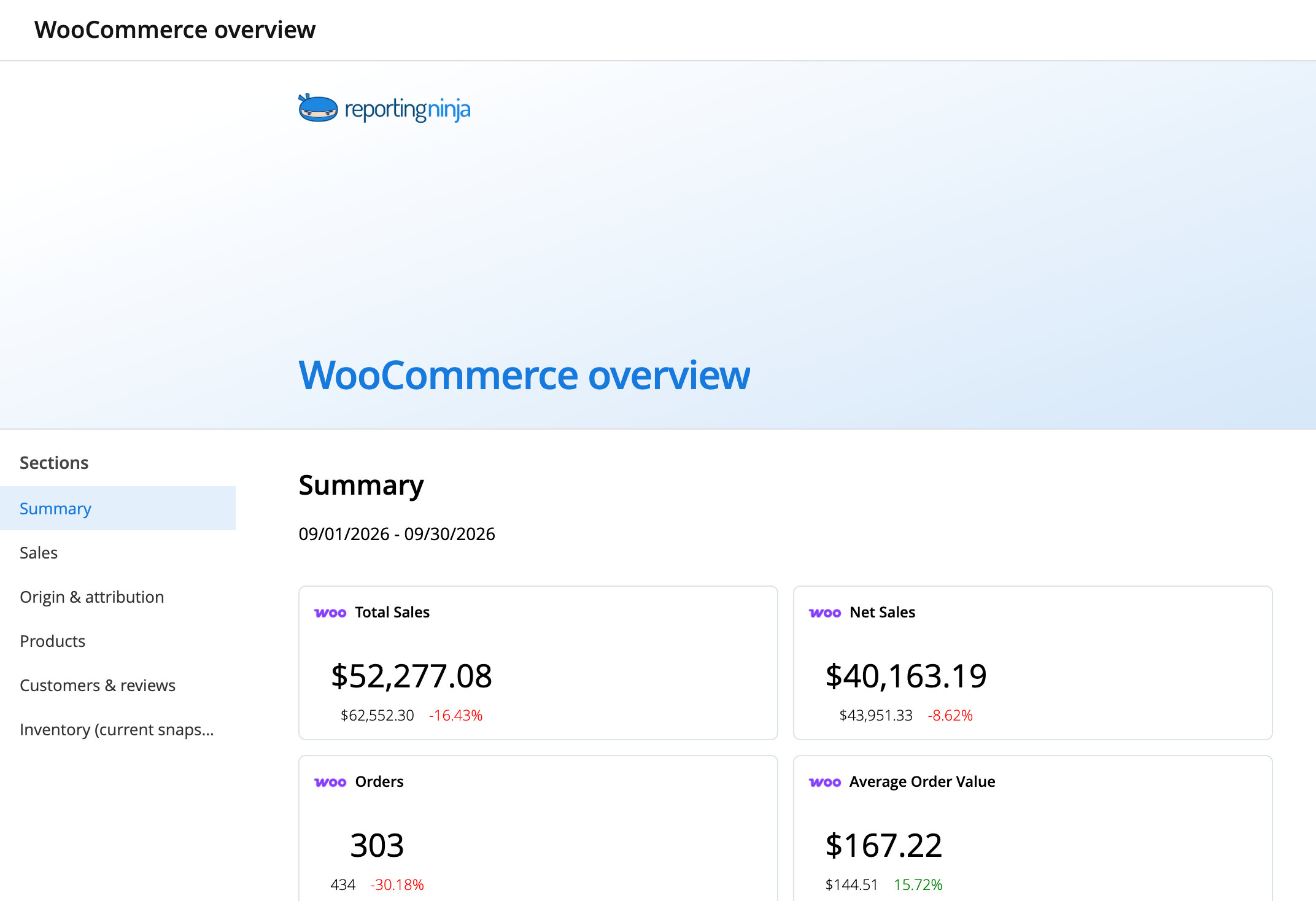Open Customers & reviews section
This screenshot has width=1316, height=901.
coord(118,685)
